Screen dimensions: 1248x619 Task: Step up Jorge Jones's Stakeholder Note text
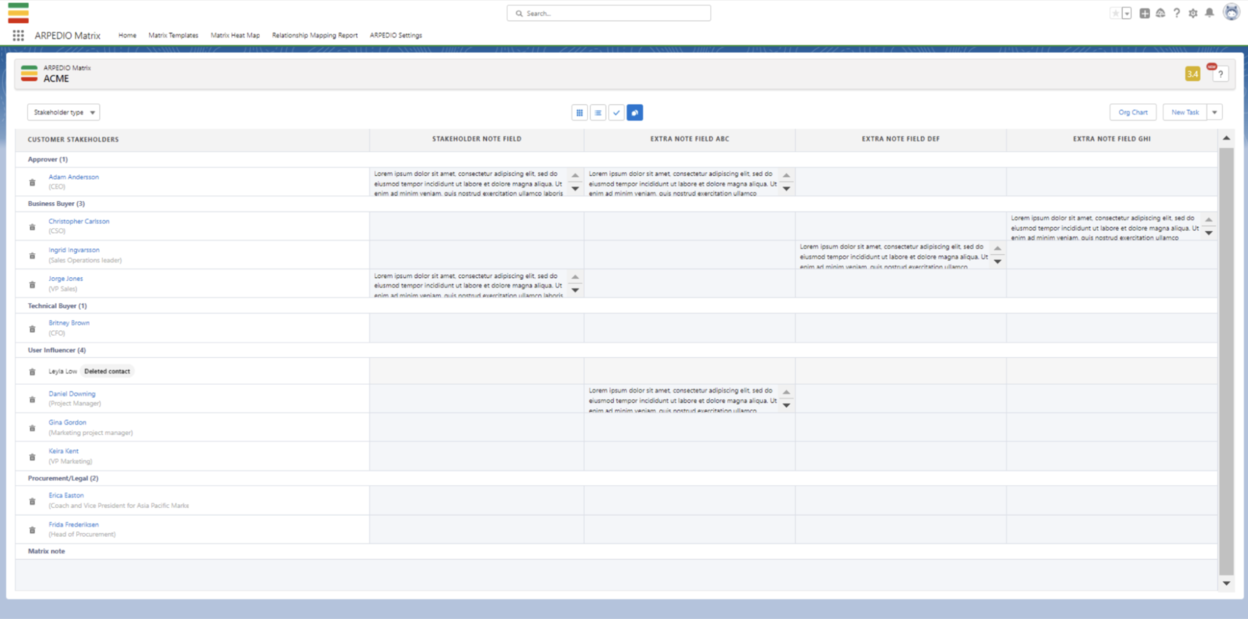574,277
